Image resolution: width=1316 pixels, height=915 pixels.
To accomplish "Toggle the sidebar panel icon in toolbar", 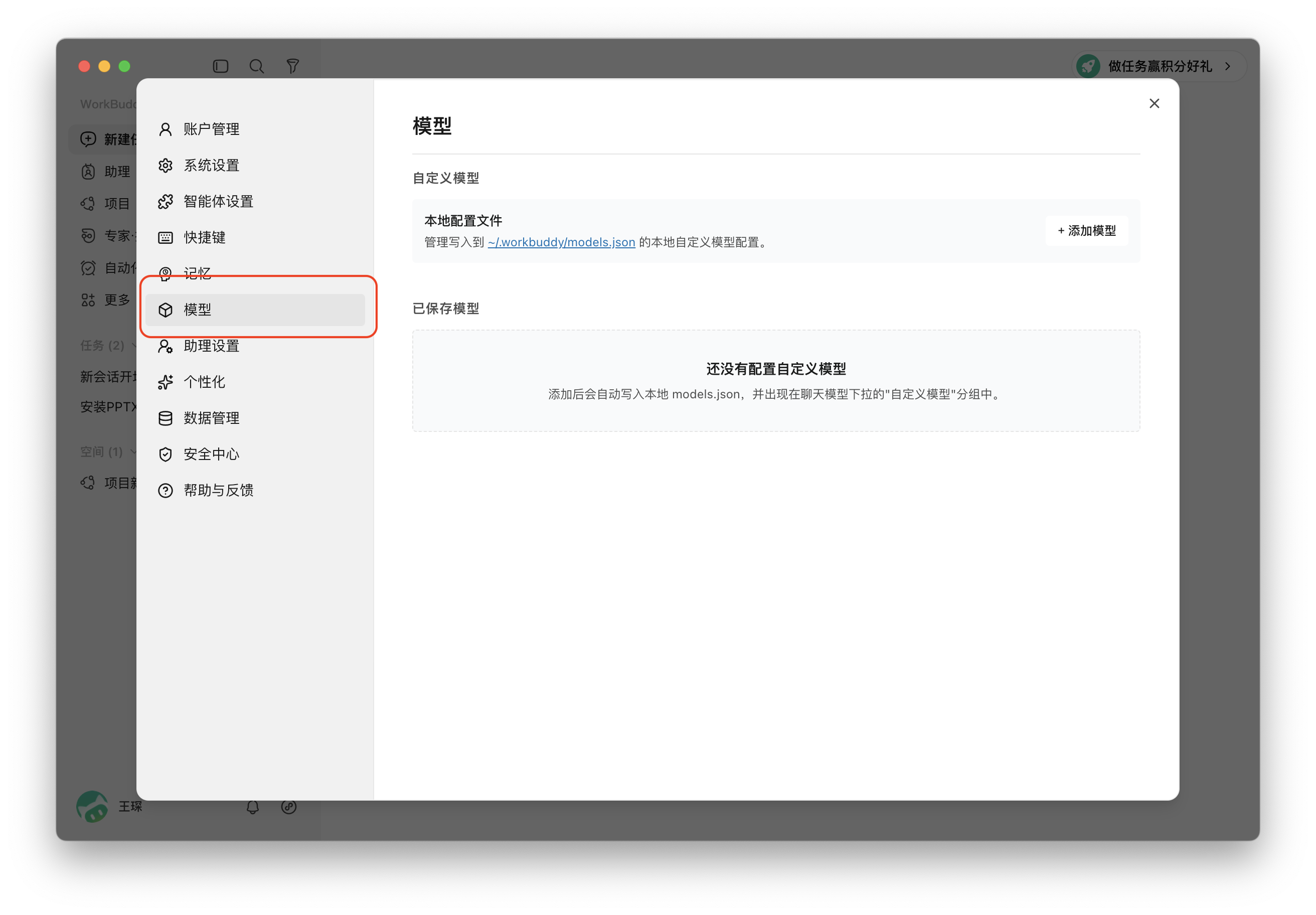I will point(221,67).
